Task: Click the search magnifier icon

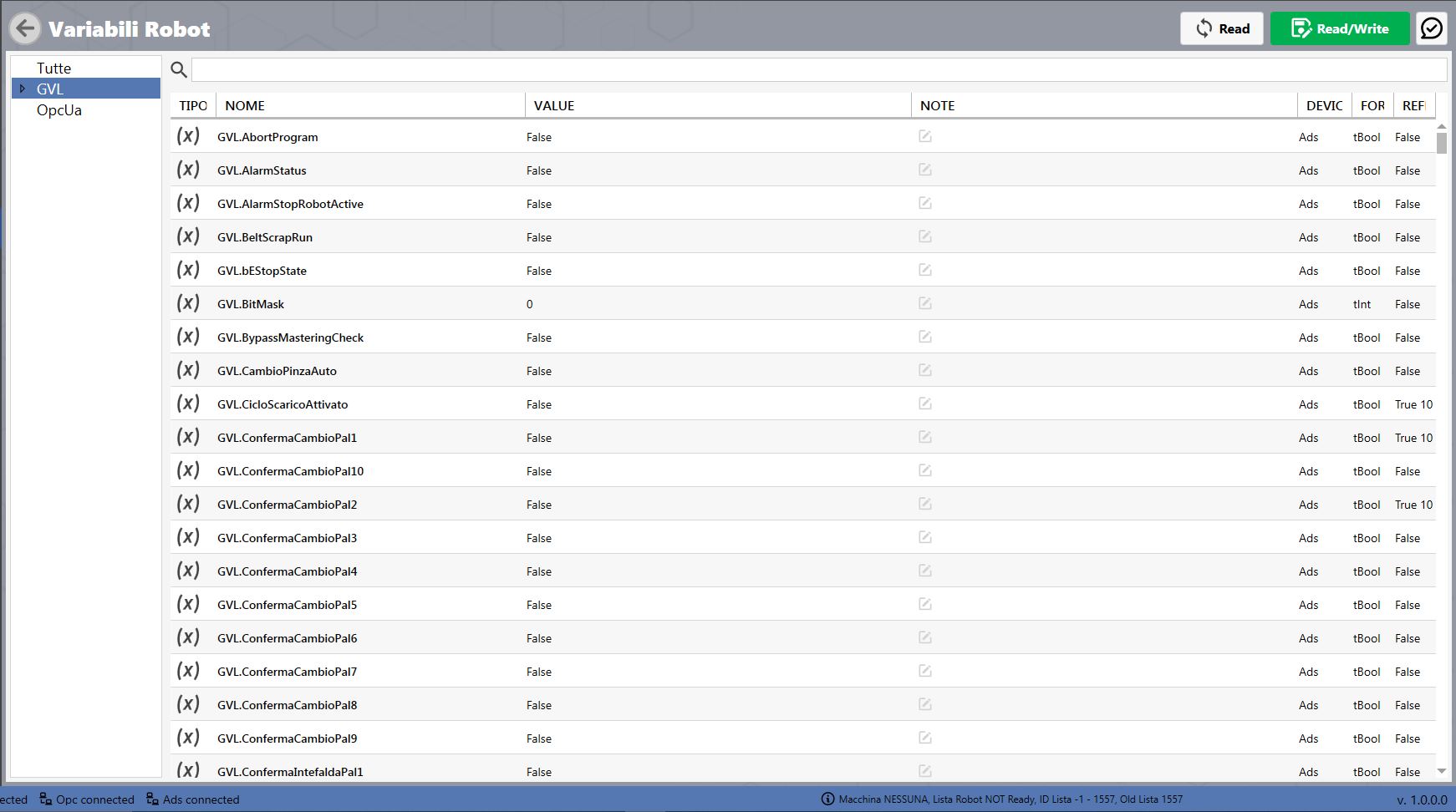Action: [179, 69]
